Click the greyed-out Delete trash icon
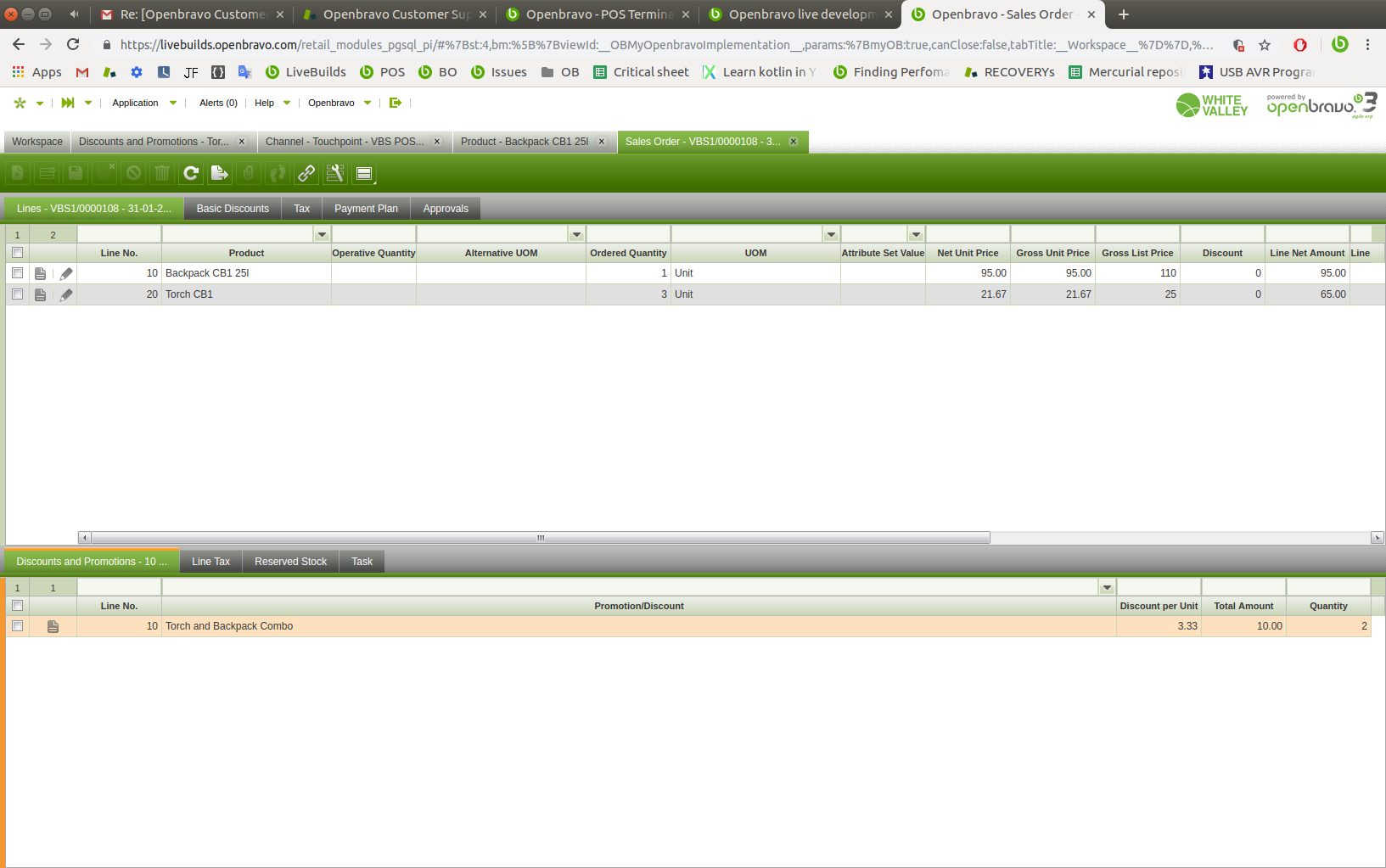1386x868 pixels. 162,173
